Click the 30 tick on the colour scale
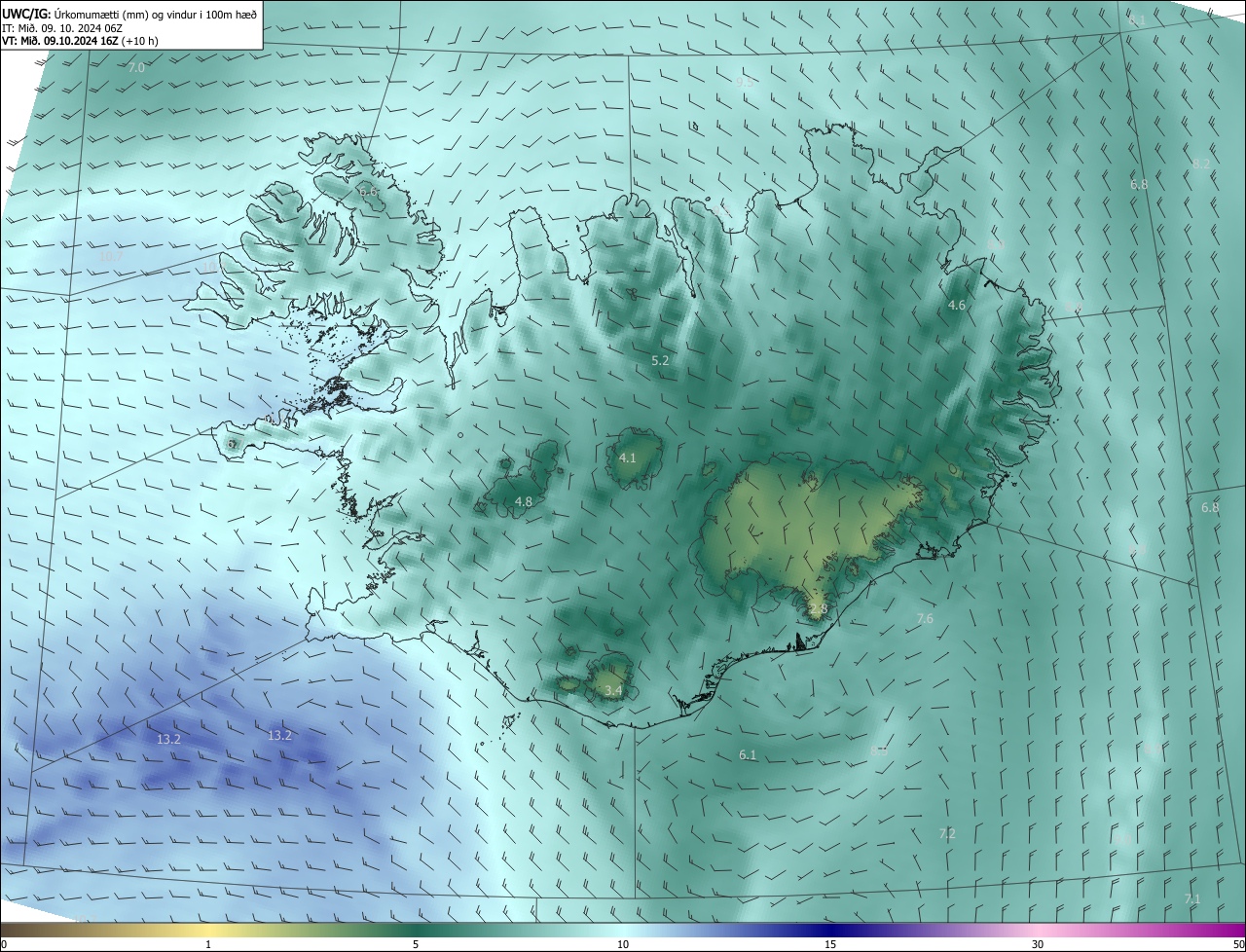 (1038, 944)
